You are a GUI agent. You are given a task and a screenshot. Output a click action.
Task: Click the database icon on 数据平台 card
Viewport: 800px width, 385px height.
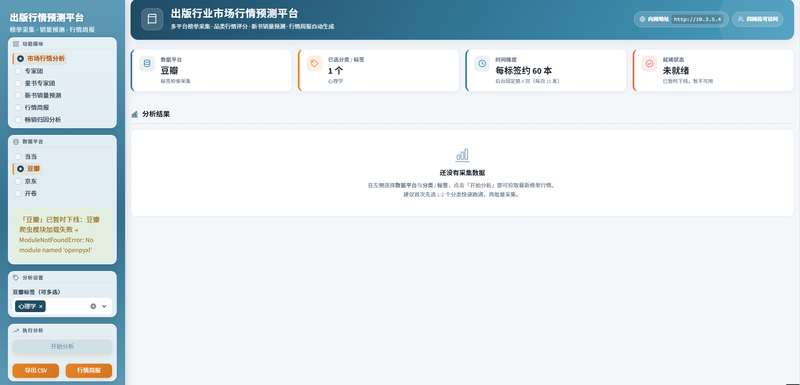147,64
